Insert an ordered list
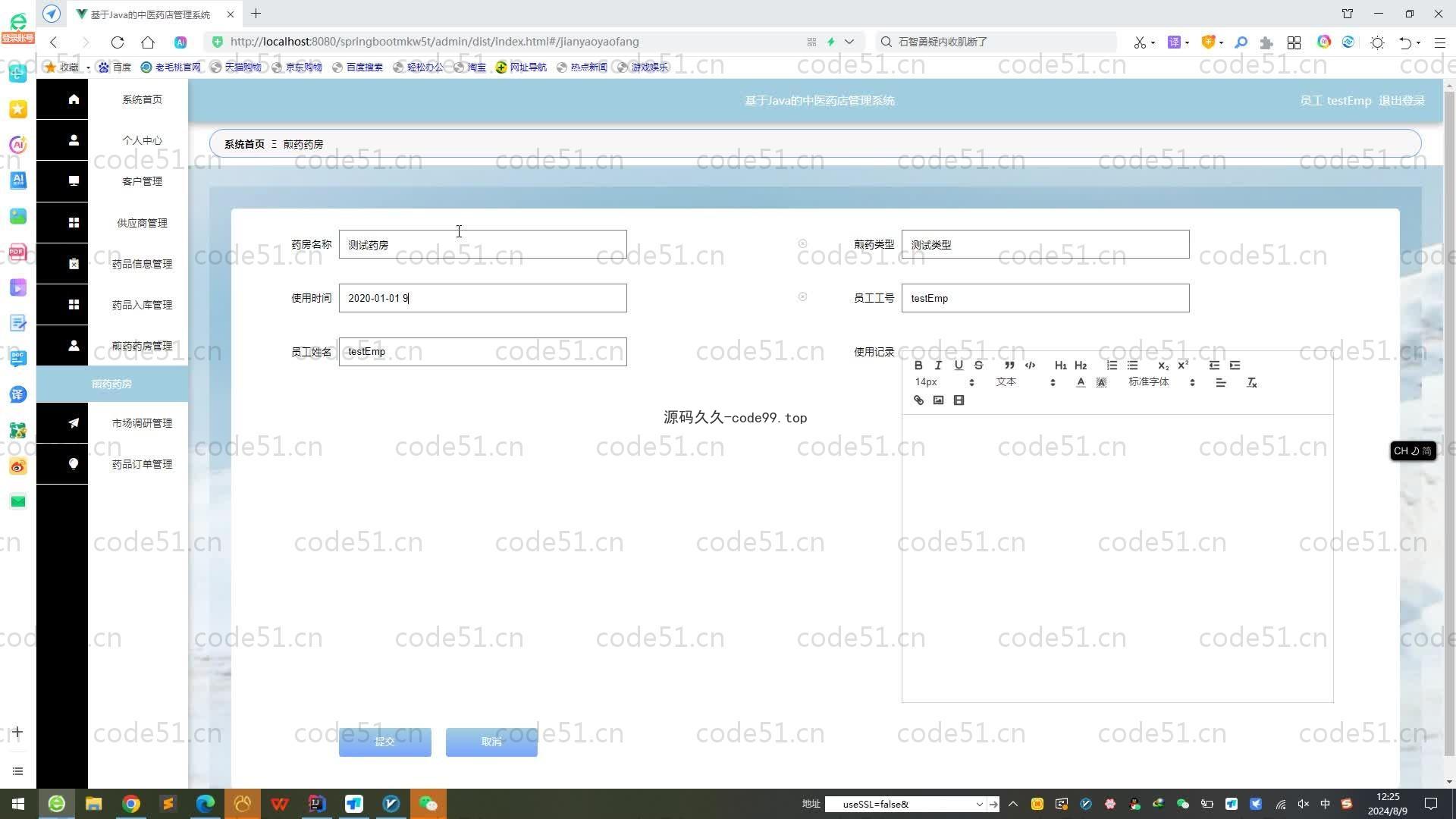This screenshot has height=819, width=1456. tap(1112, 366)
